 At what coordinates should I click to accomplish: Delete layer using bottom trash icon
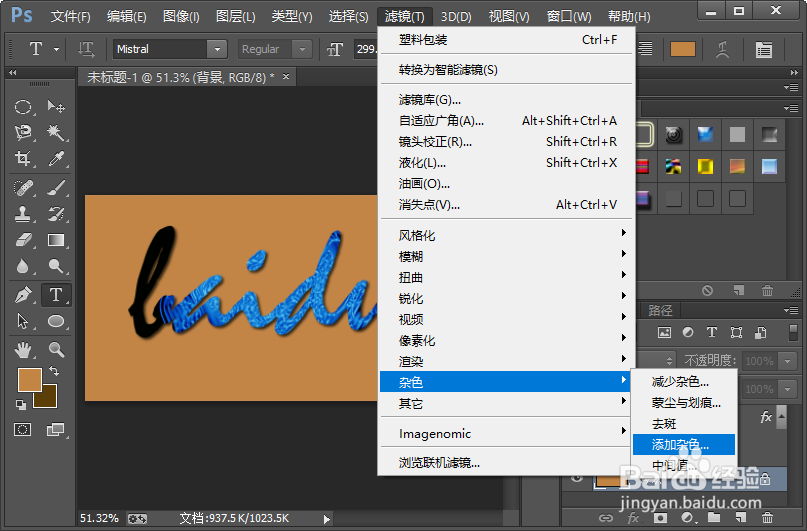click(x=767, y=517)
